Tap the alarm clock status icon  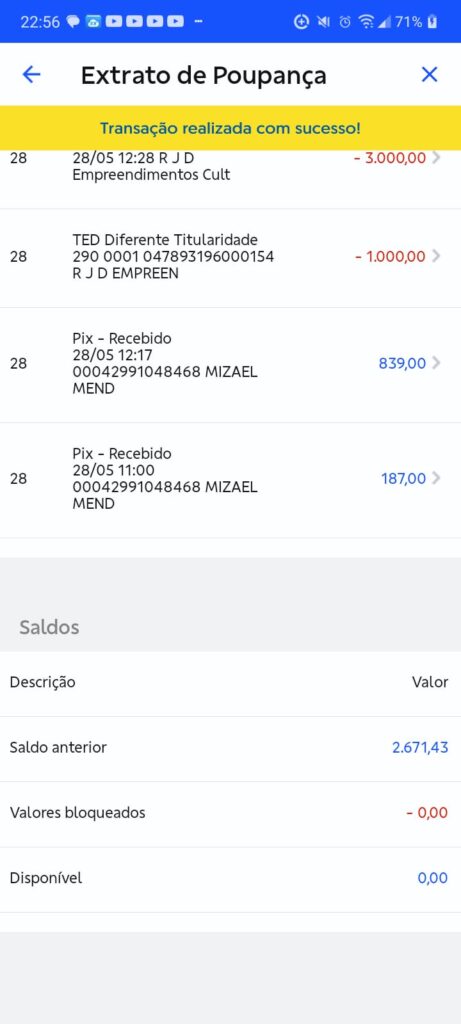point(344,22)
